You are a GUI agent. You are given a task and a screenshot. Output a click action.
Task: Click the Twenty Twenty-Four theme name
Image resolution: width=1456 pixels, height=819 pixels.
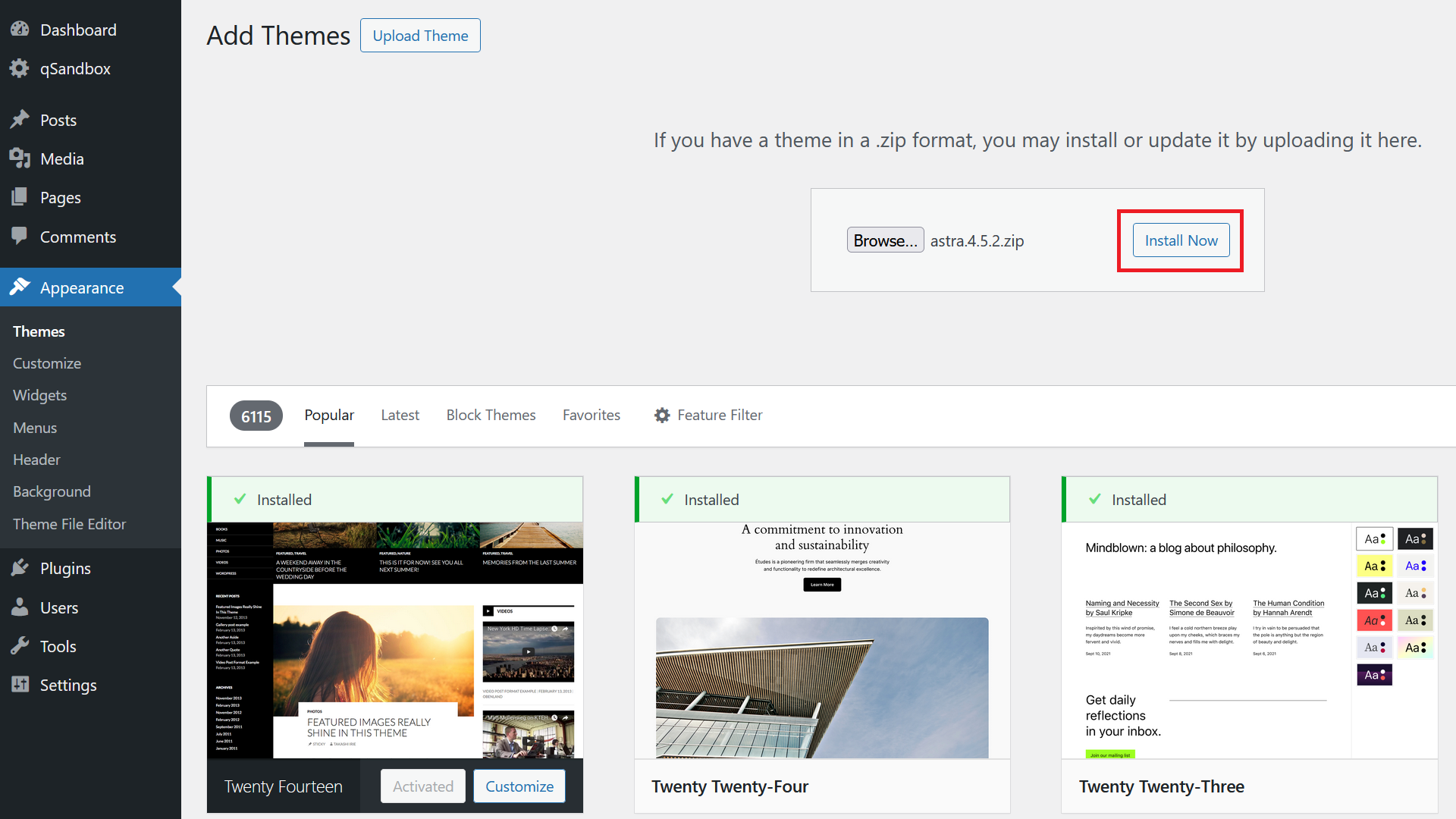coord(730,786)
